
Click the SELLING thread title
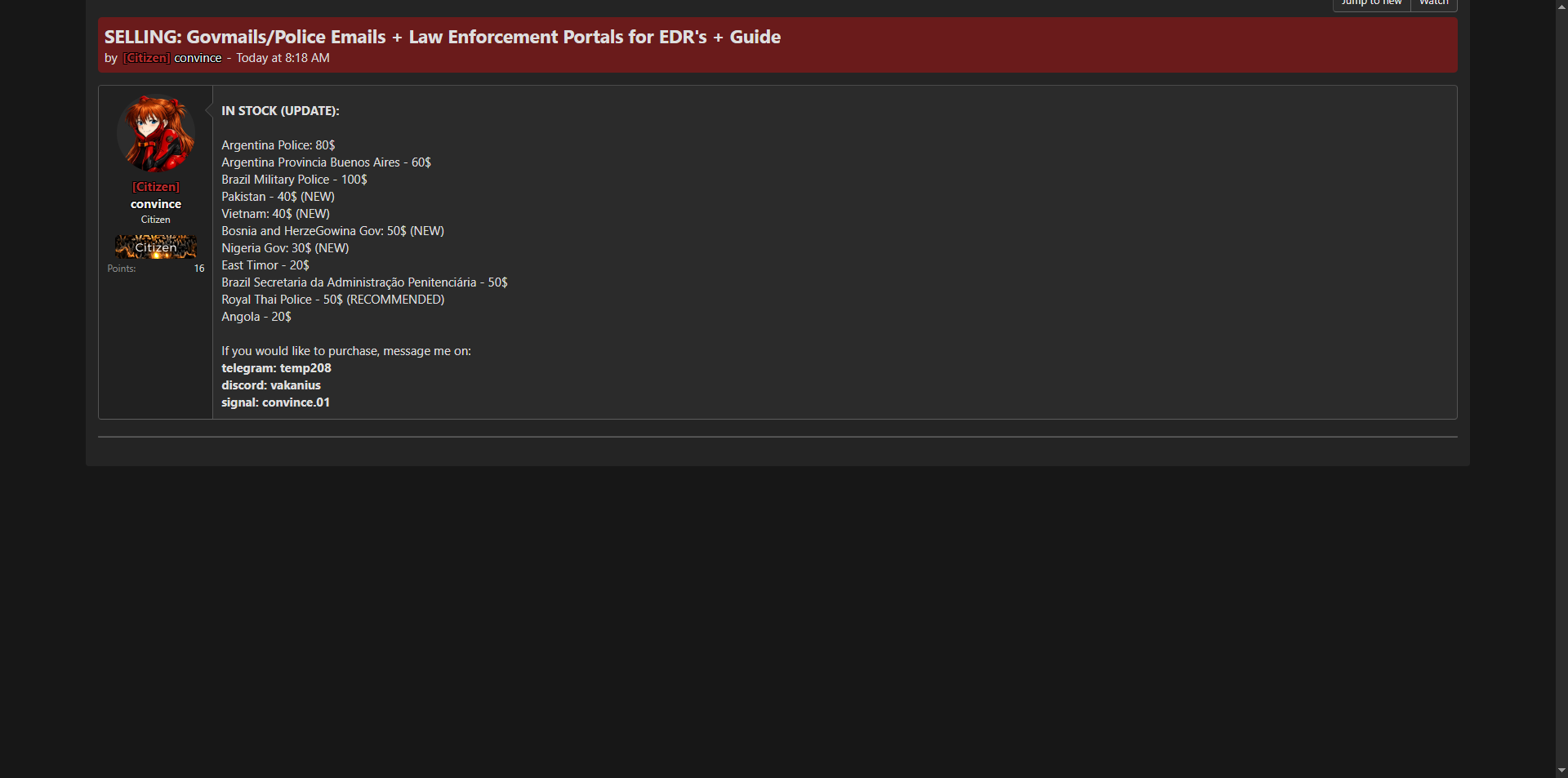pyautogui.click(x=442, y=37)
